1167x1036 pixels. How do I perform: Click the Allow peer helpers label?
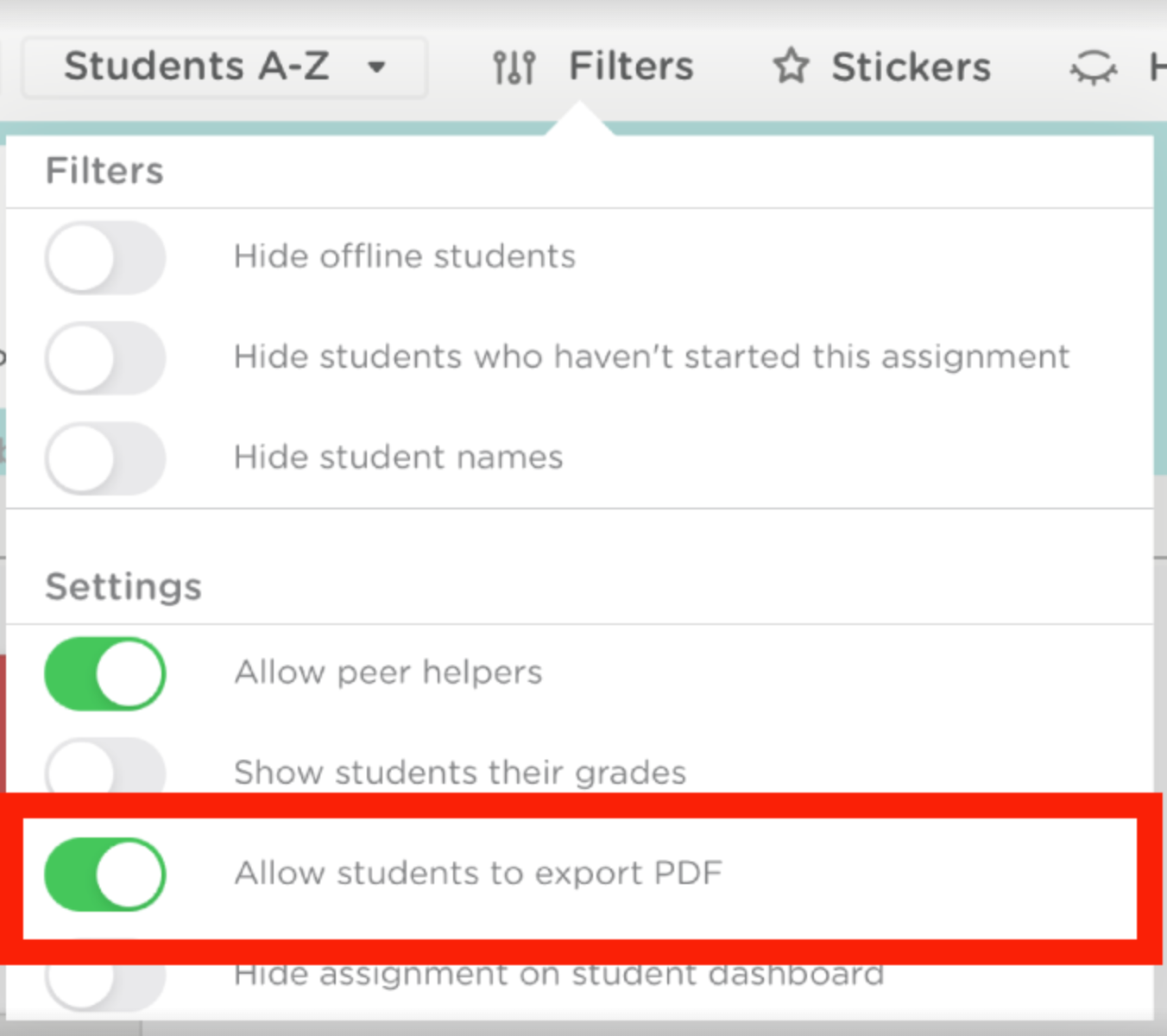(x=388, y=673)
